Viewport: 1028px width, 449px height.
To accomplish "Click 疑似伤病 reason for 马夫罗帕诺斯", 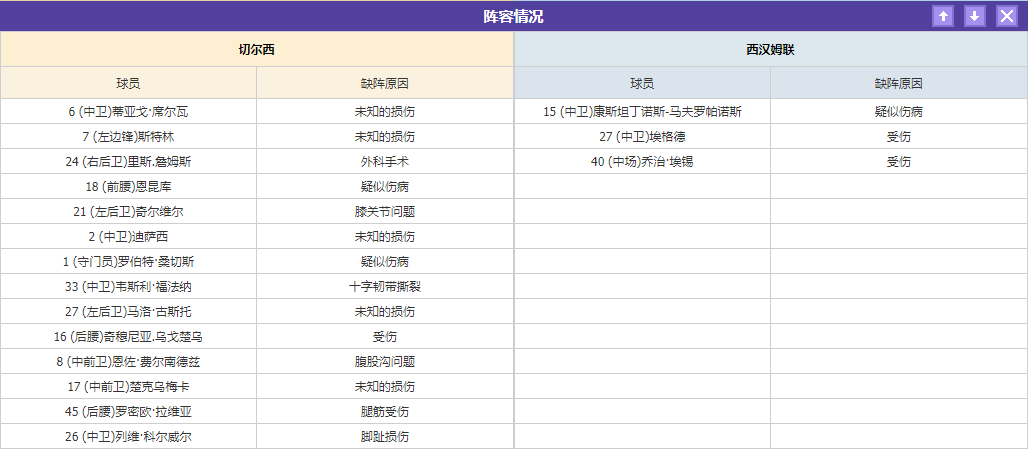I will pyautogui.click(x=899, y=112).
